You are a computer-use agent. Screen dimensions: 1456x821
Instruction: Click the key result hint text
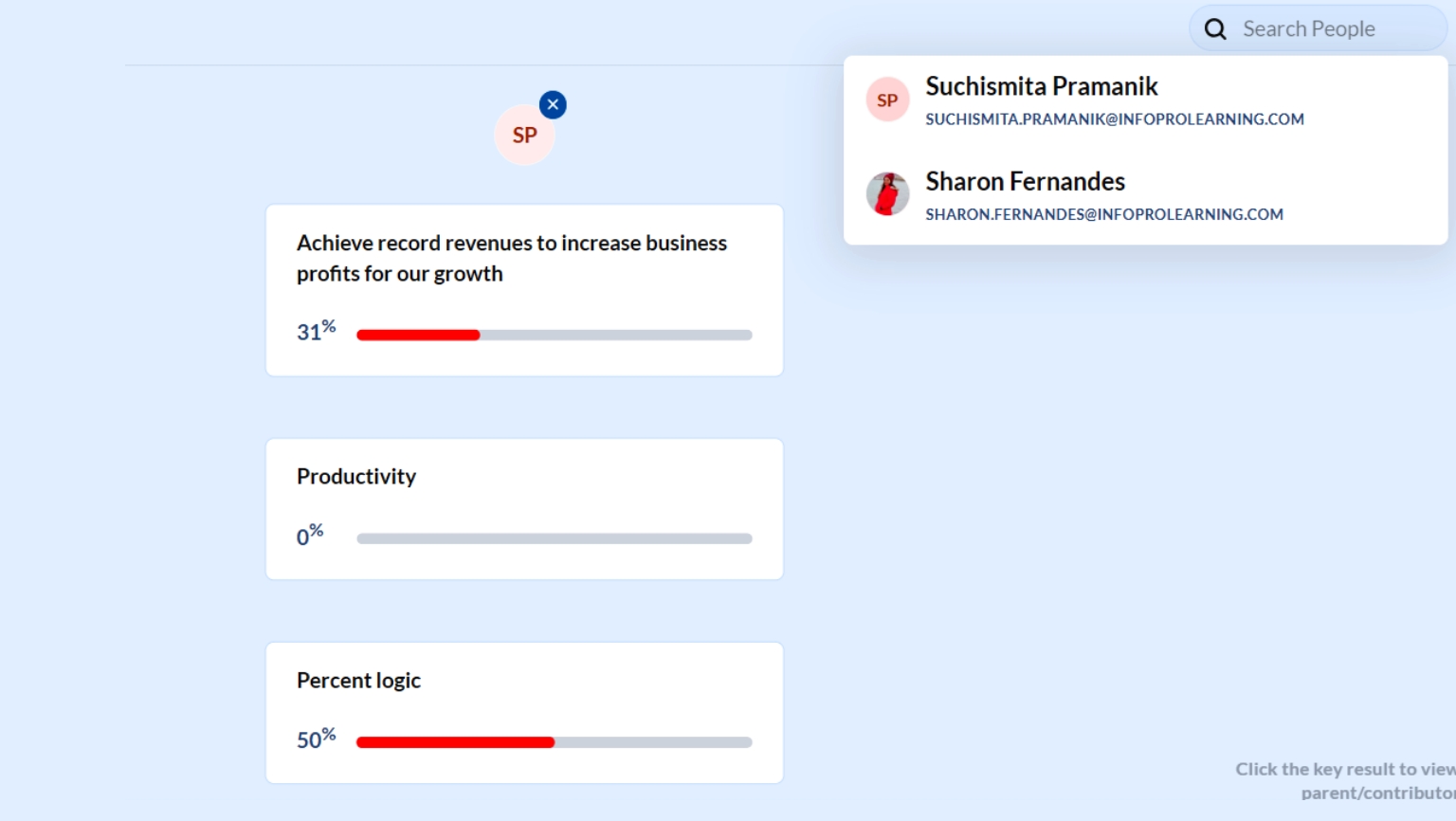(x=1344, y=780)
